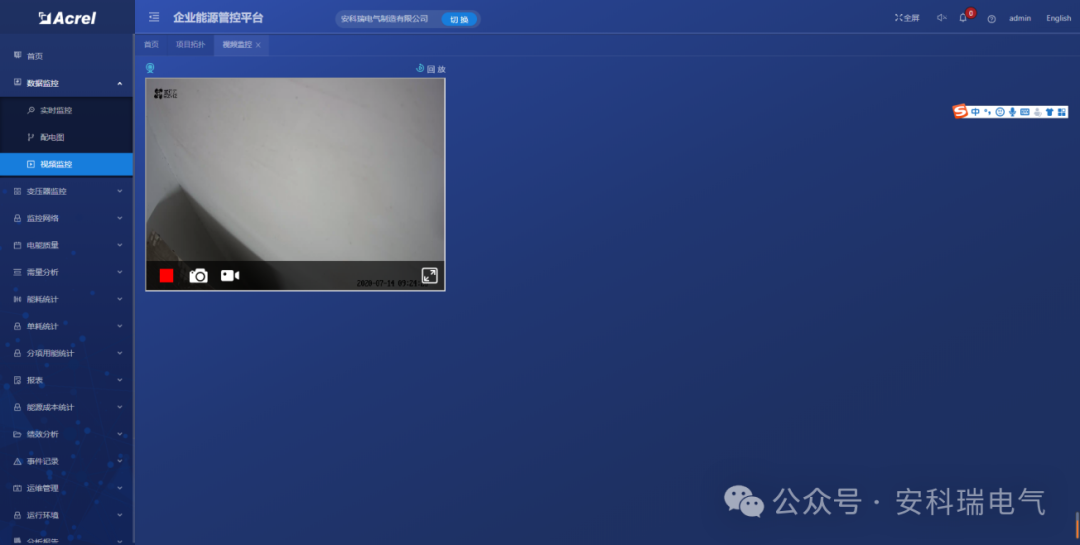The width and height of the screenshot is (1080, 545).
Task: Stop the video with red square button
Action: click(167, 276)
